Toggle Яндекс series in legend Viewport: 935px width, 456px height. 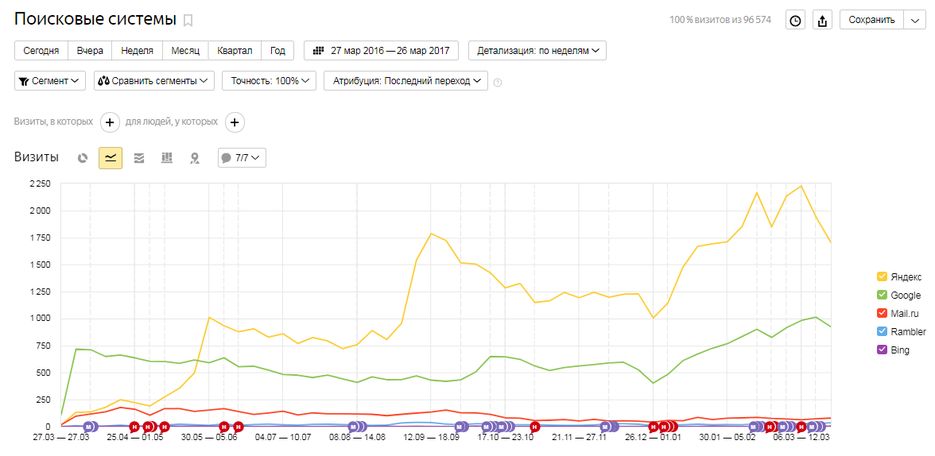(900, 276)
